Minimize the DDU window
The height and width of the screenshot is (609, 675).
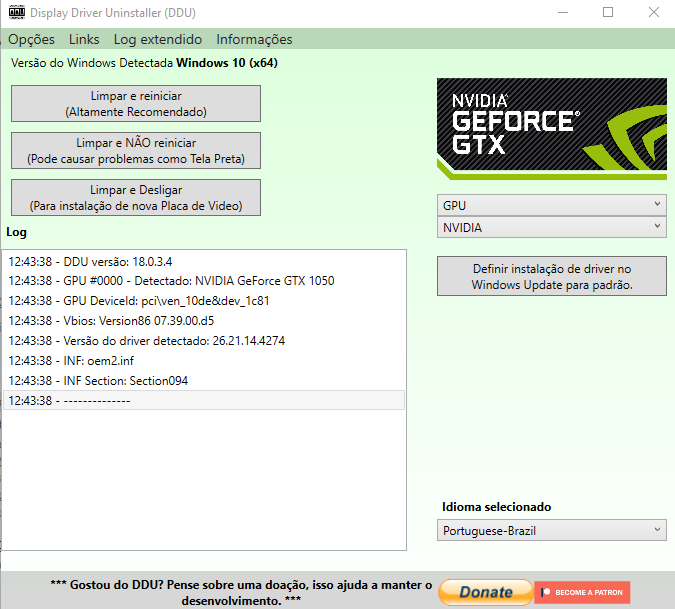[x=563, y=12]
